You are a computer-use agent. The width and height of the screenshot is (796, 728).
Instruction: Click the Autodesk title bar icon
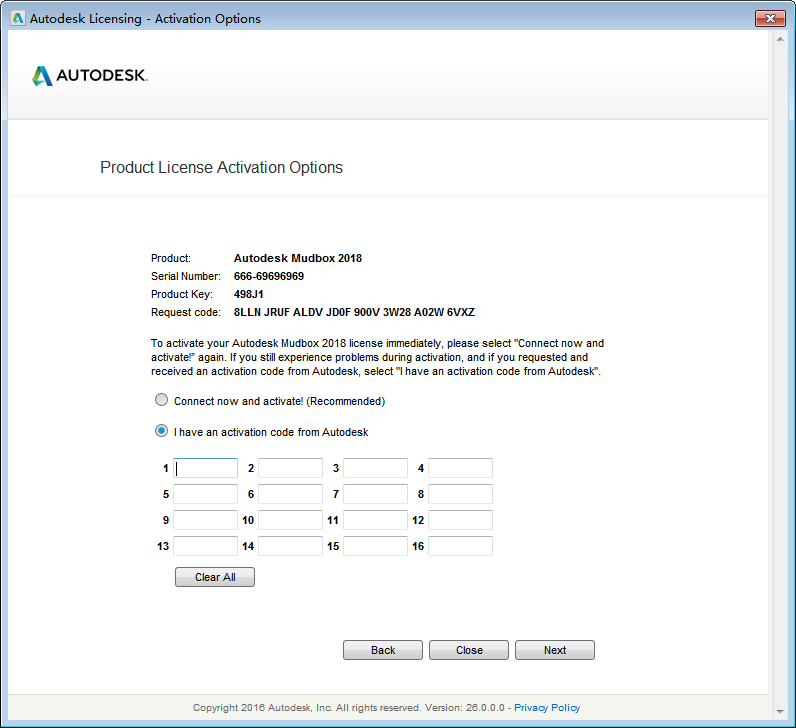point(18,18)
